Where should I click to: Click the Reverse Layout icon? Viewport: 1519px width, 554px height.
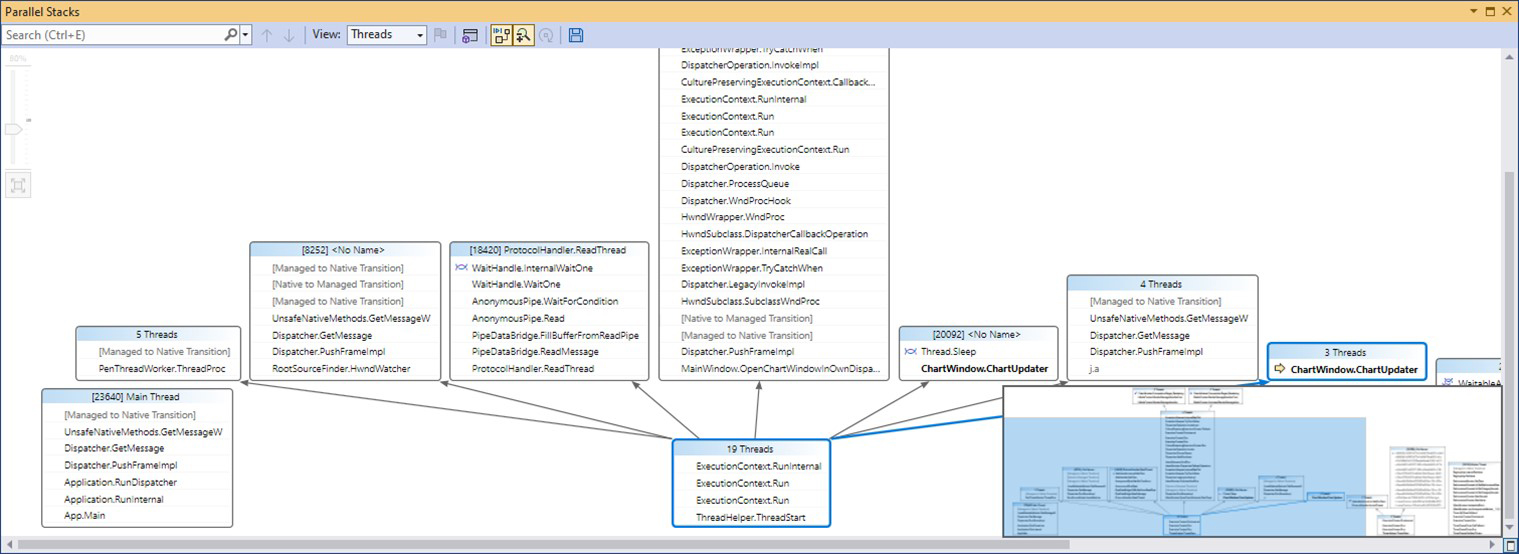click(546, 35)
